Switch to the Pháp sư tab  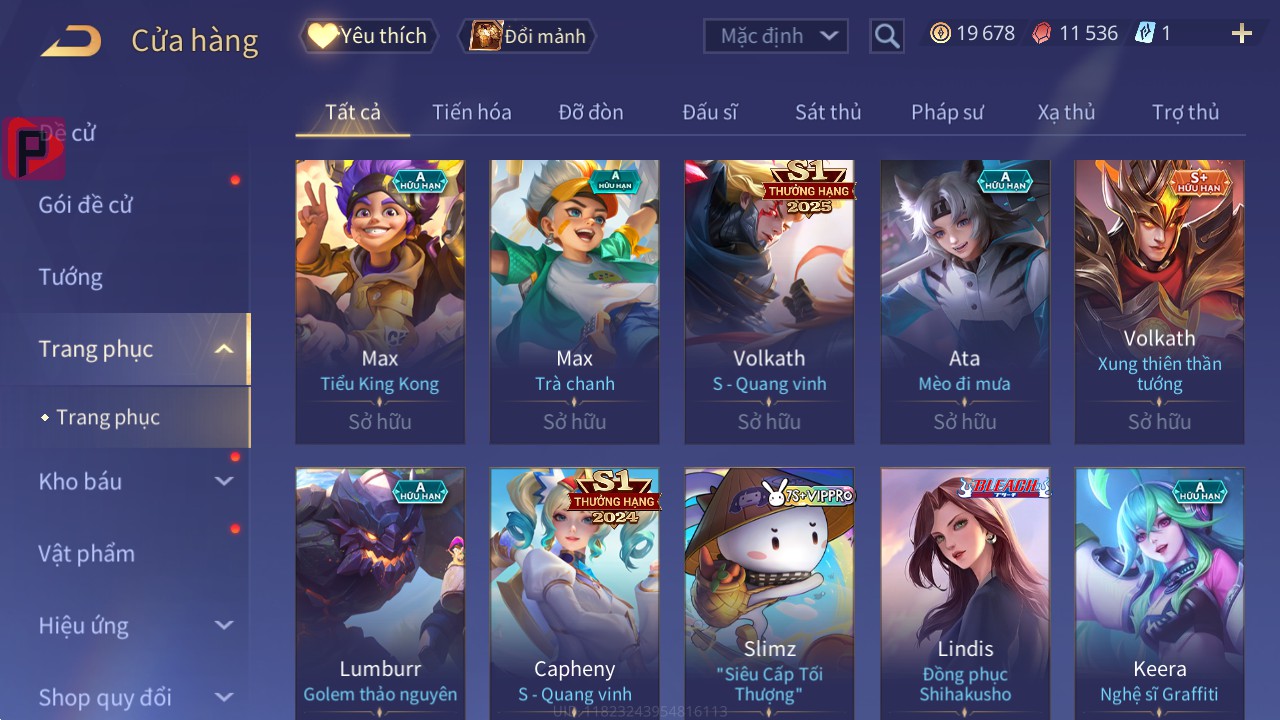click(x=947, y=112)
